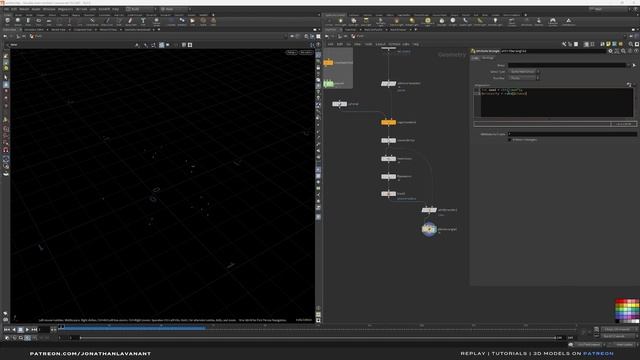Screen dimensions: 640x360
Task: Switch to the Geometry Spreadsheet pane tab
Action: (x=138, y=29)
